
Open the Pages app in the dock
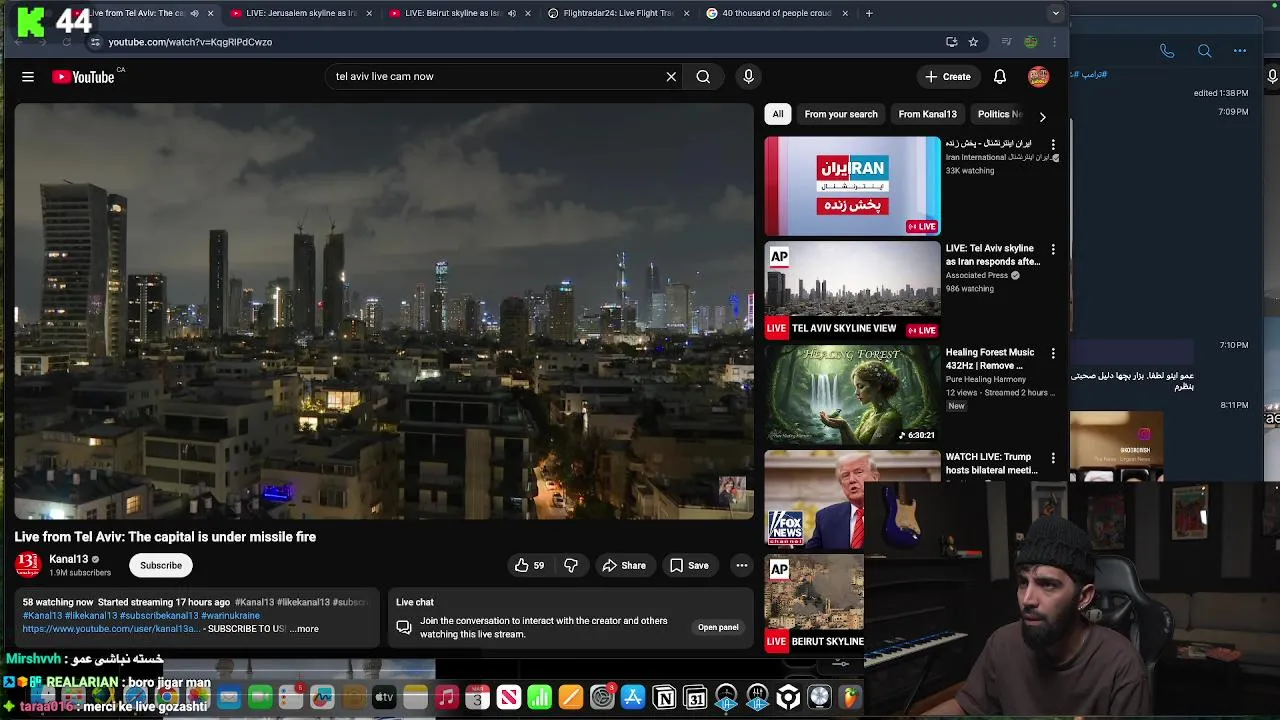coord(571,697)
